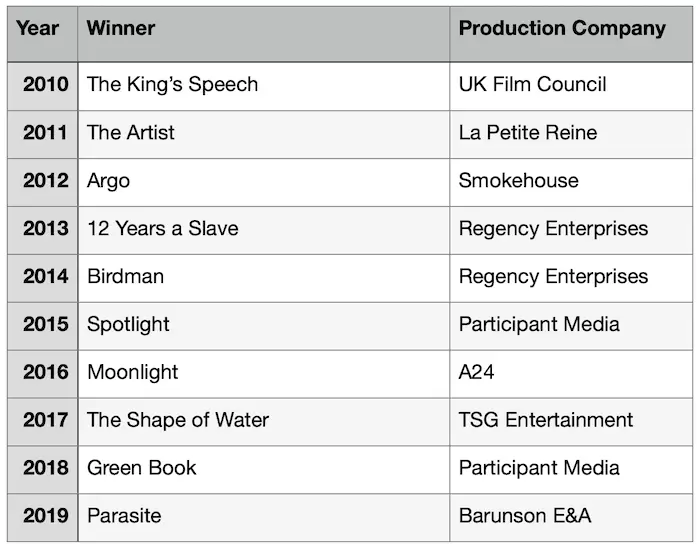Select the Production Company column header

point(571,34)
